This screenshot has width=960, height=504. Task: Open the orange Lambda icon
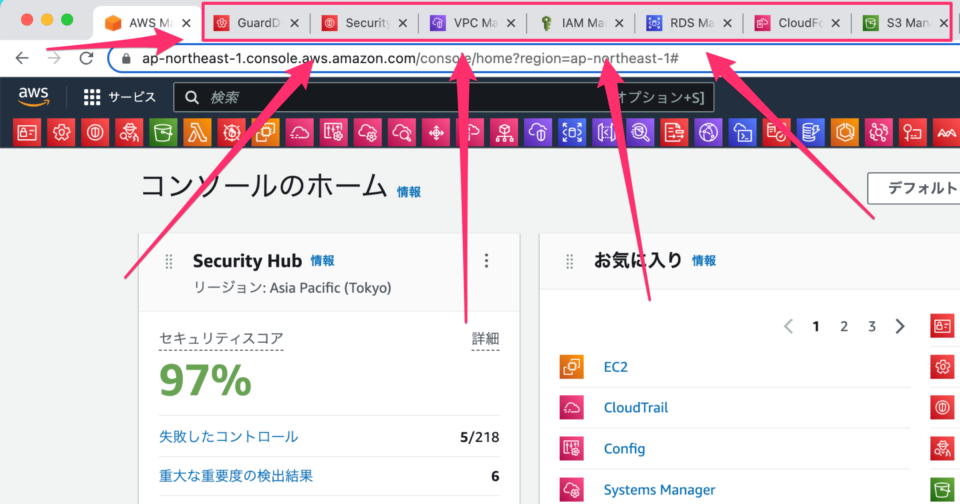[197, 132]
